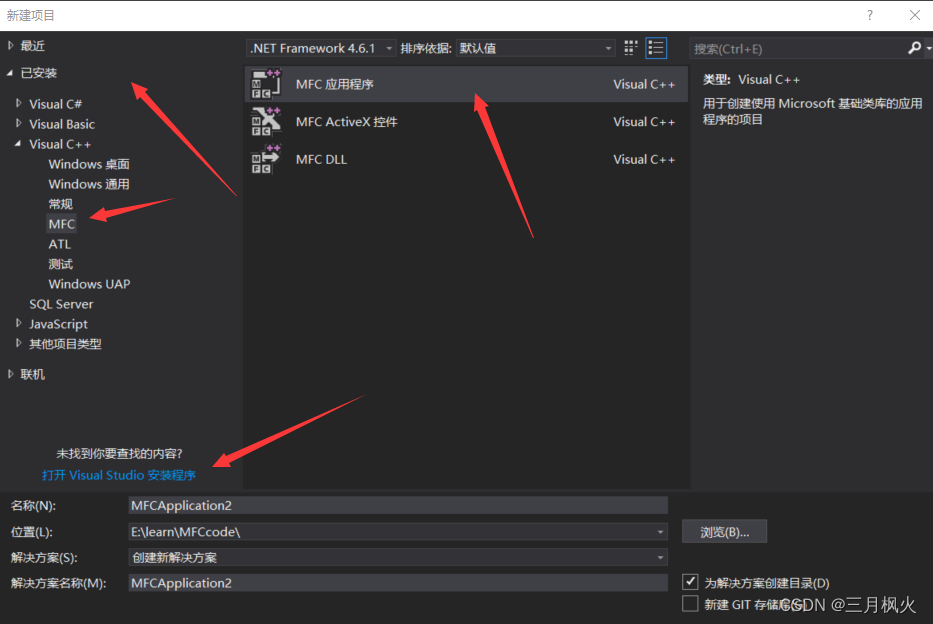The width and height of the screenshot is (933, 624).
Task: Select Windows UAP tree item
Action: coord(89,284)
